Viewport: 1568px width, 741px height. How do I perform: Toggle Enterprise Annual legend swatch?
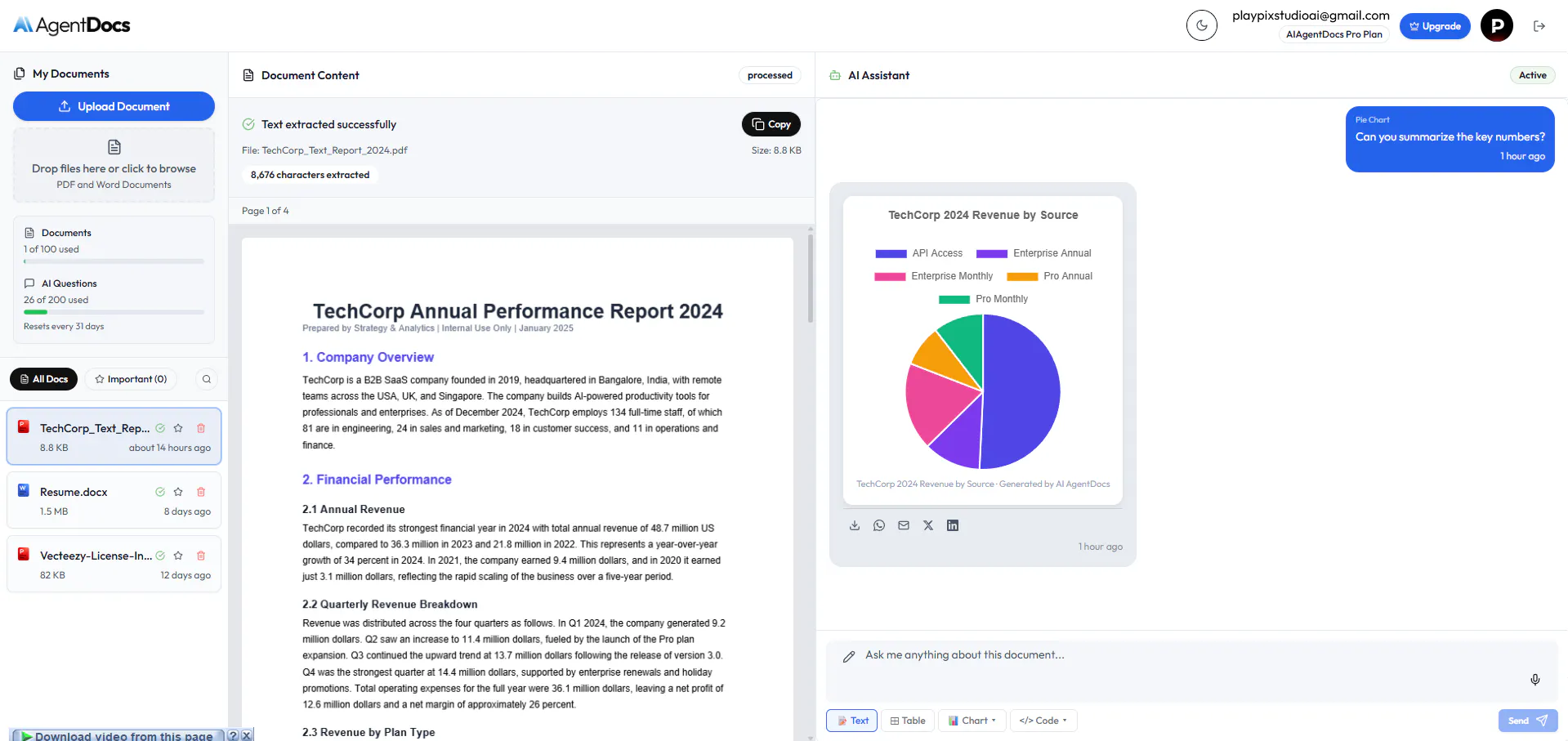point(992,253)
